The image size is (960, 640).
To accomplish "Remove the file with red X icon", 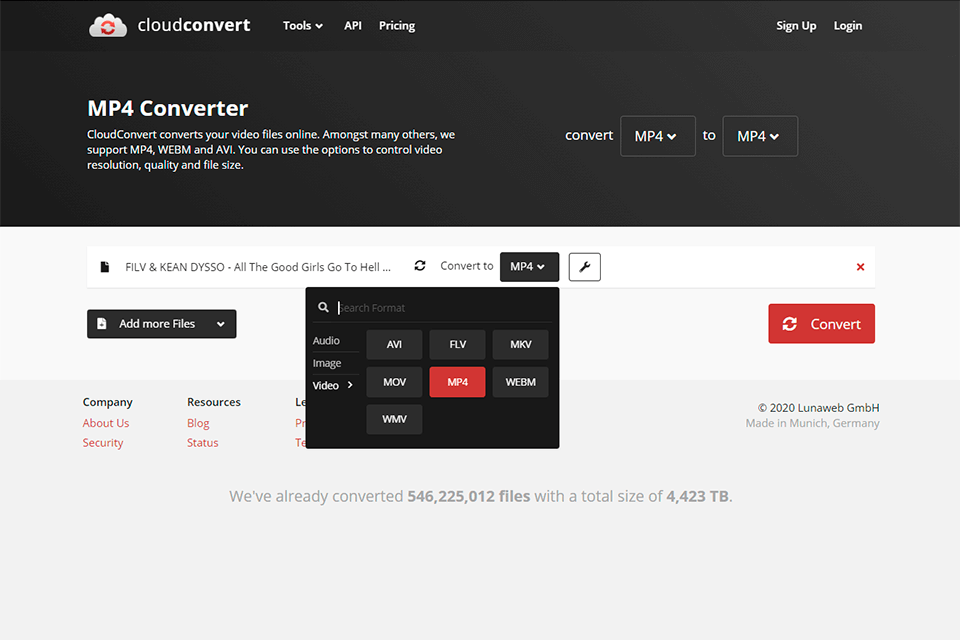I will (860, 267).
